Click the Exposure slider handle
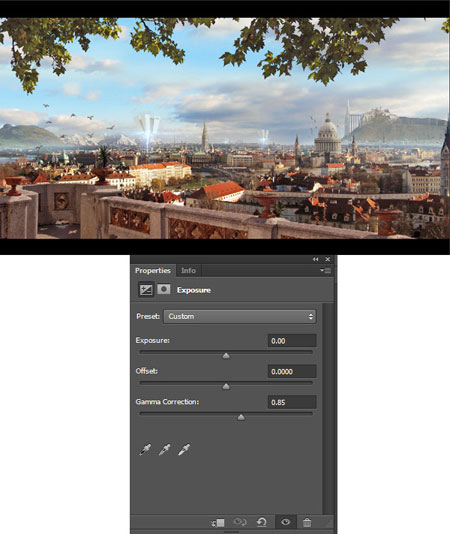This screenshot has height=534, width=450. tap(226, 356)
